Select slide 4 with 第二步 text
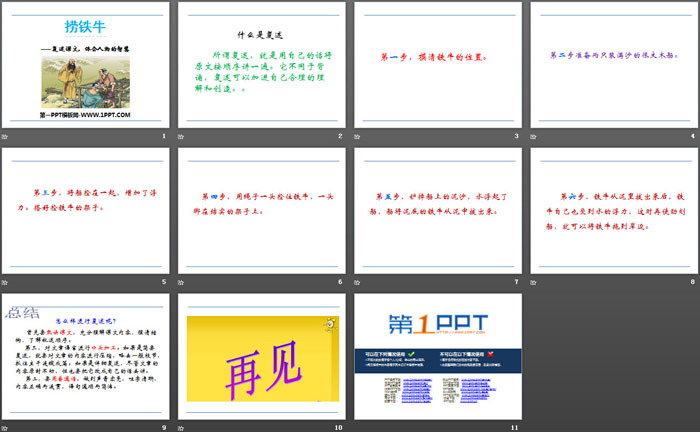Image resolution: width=700 pixels, height=432 pixels. pos(614,65)
